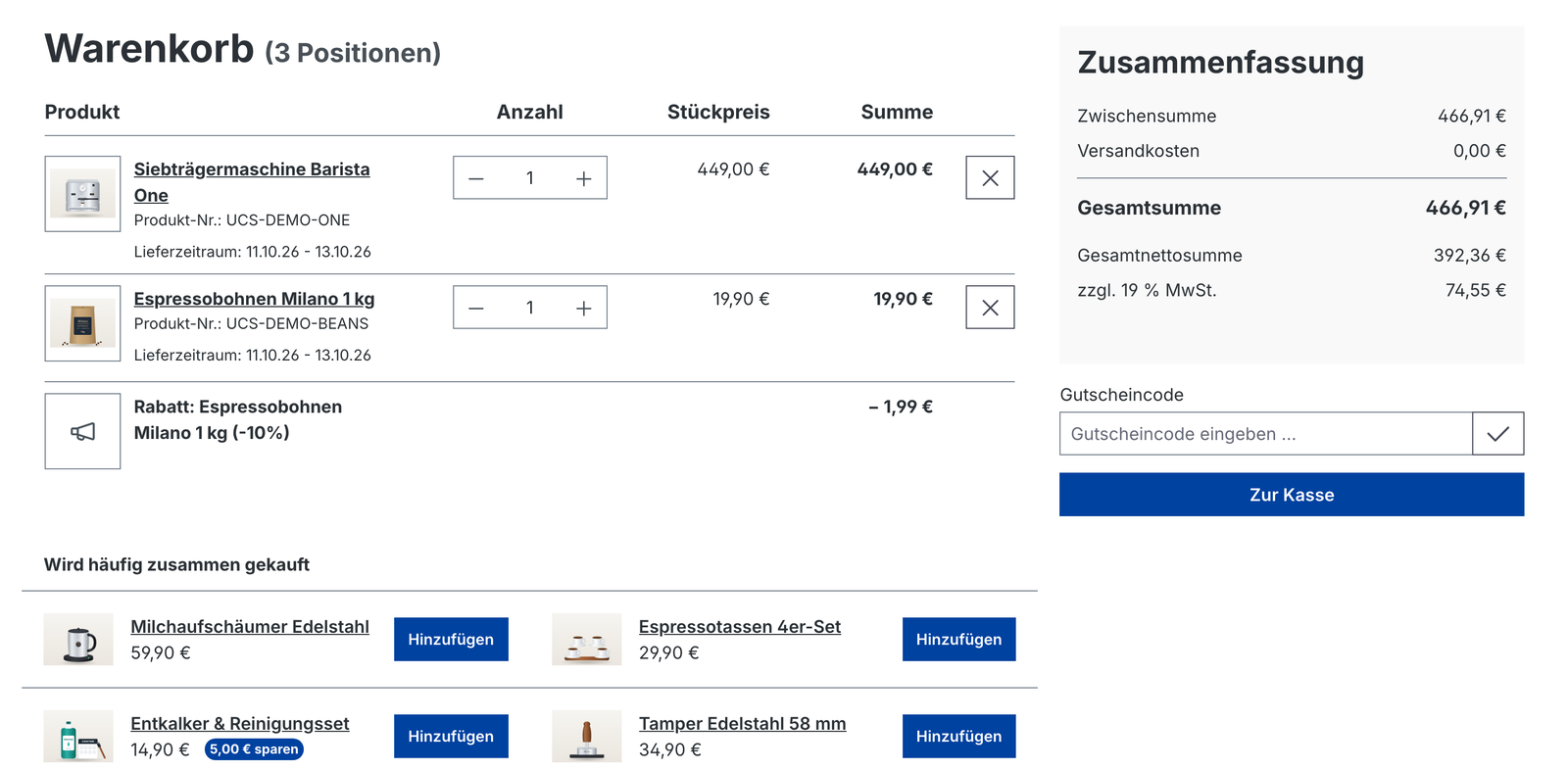Increase quantity of Siebträgermaschine Barista One
Image resolution: width=1568 pixels, height=770 pixels.
(x=584, y=178)
